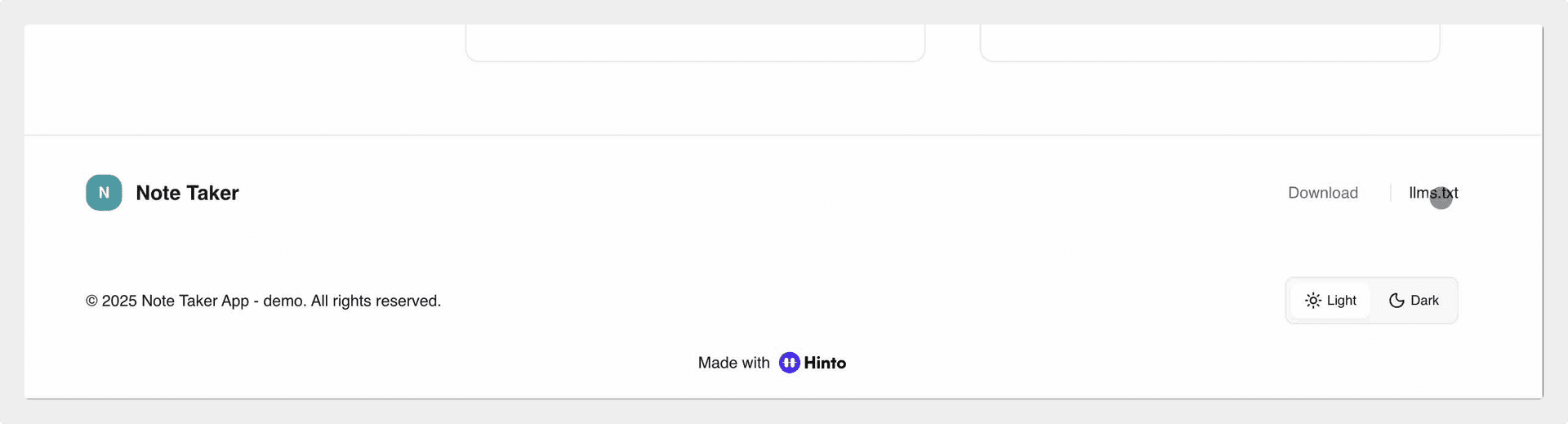
Task: Click the 2025 copyright notice text
Action: pyautogui.click(x=263, y=301)
